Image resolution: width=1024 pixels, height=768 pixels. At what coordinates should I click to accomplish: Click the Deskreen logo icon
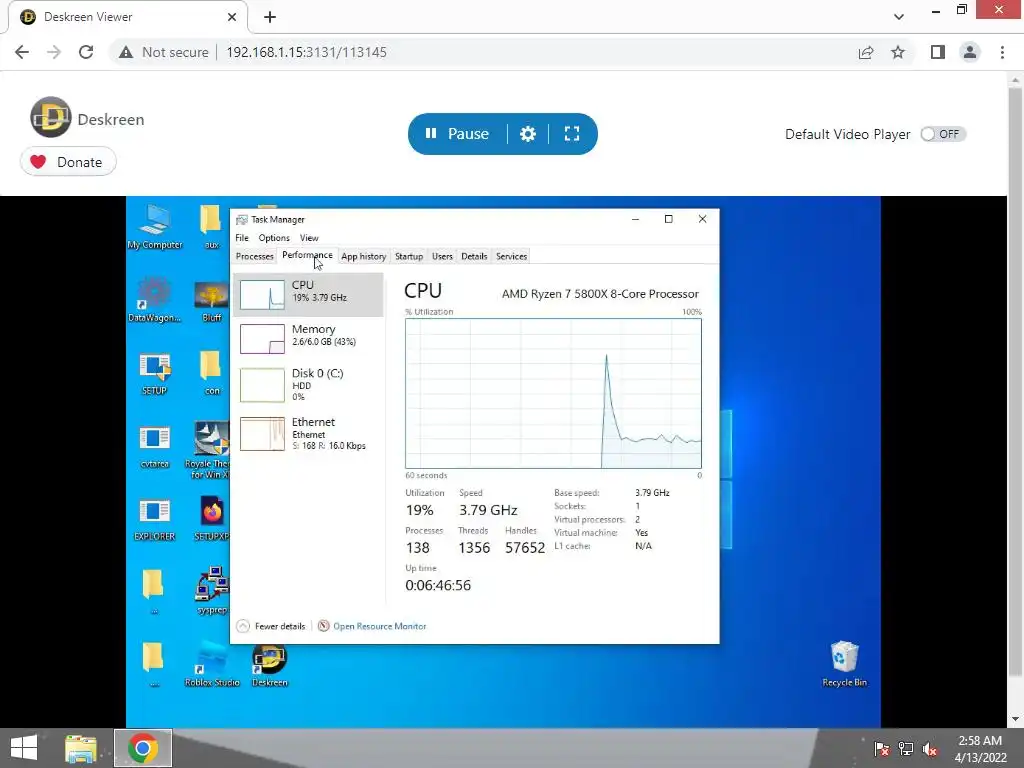(50, 118)
